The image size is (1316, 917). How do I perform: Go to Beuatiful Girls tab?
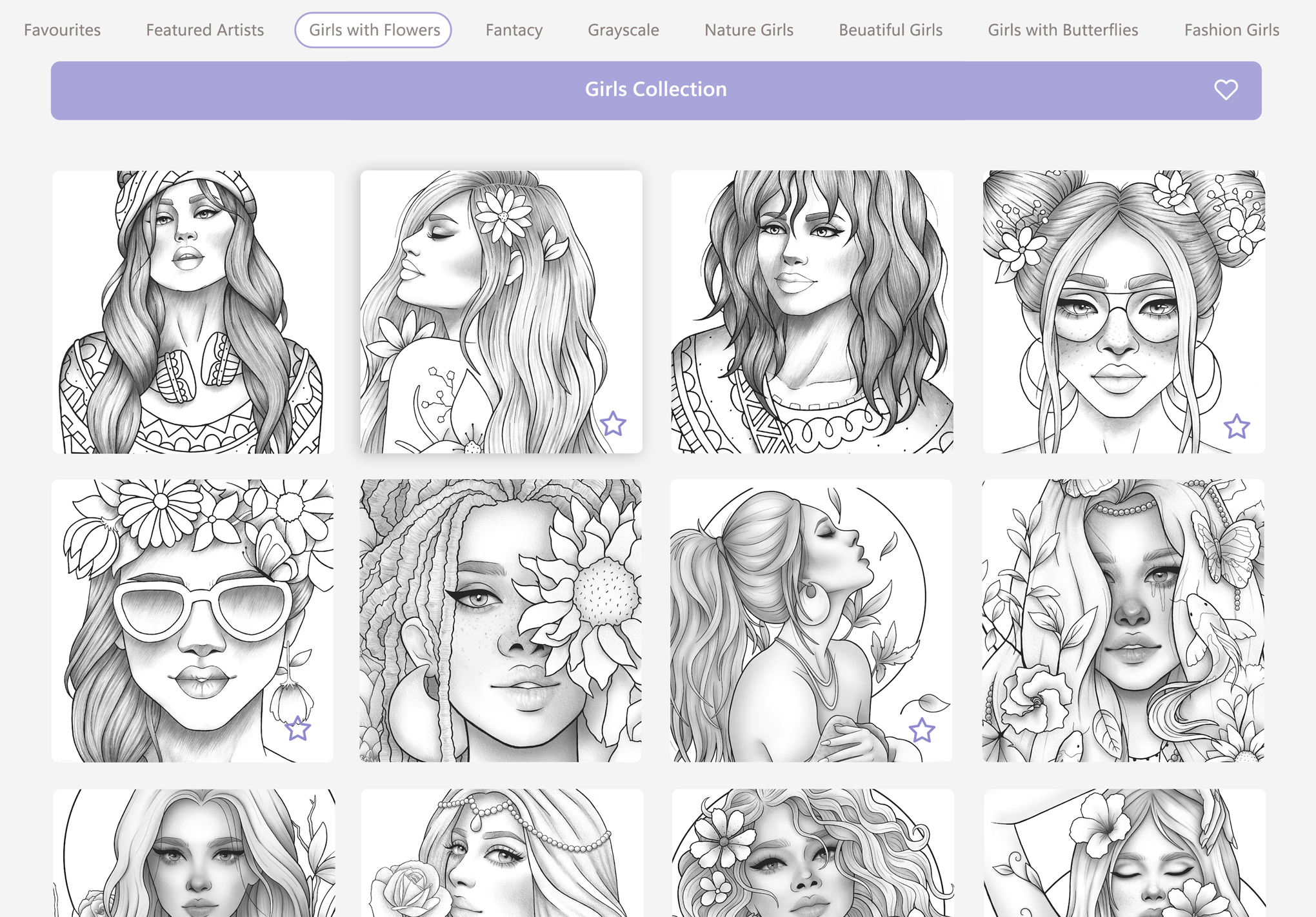pyautogui.click(x=890, y=30)
